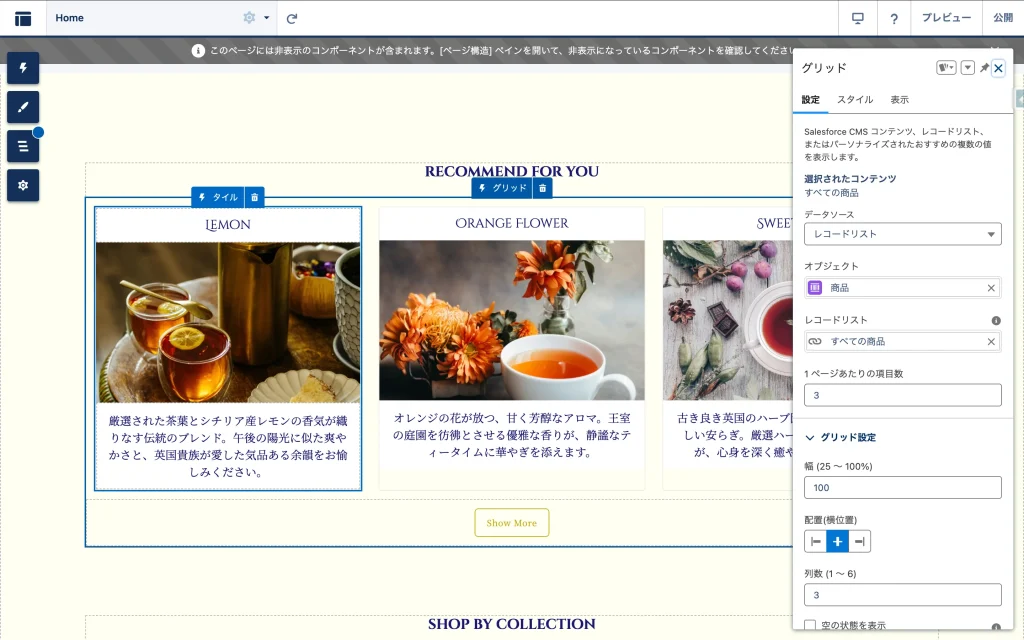Set horizontal alignment to left

[x=816, y=542]
